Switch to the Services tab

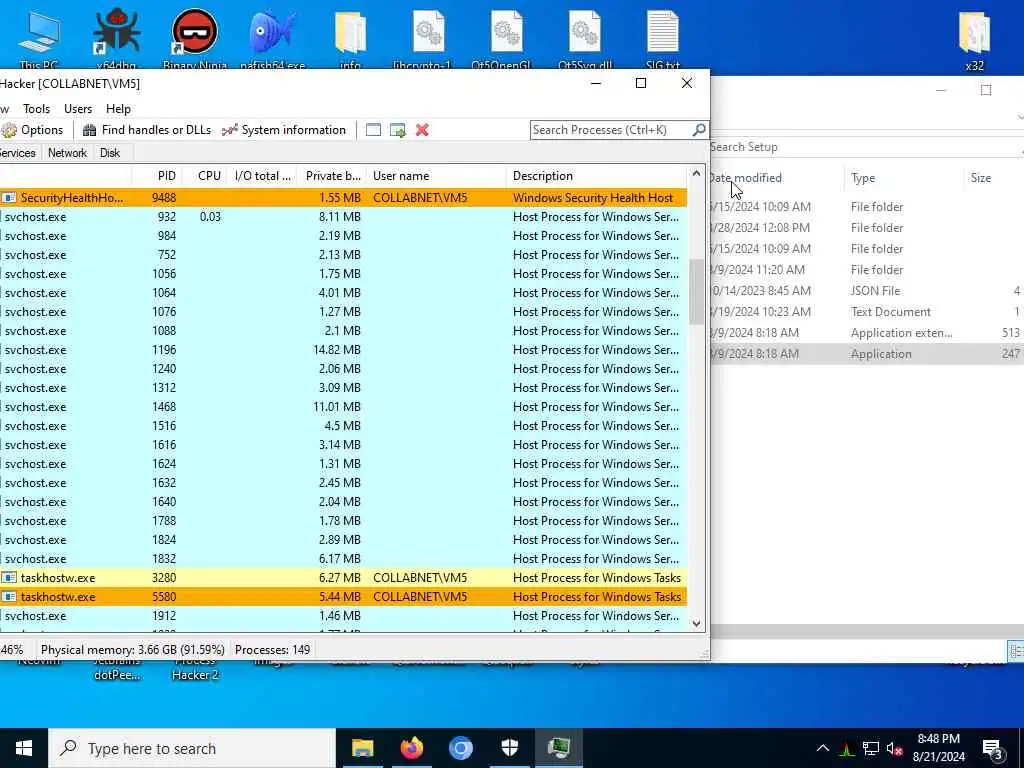pos(18,153)
